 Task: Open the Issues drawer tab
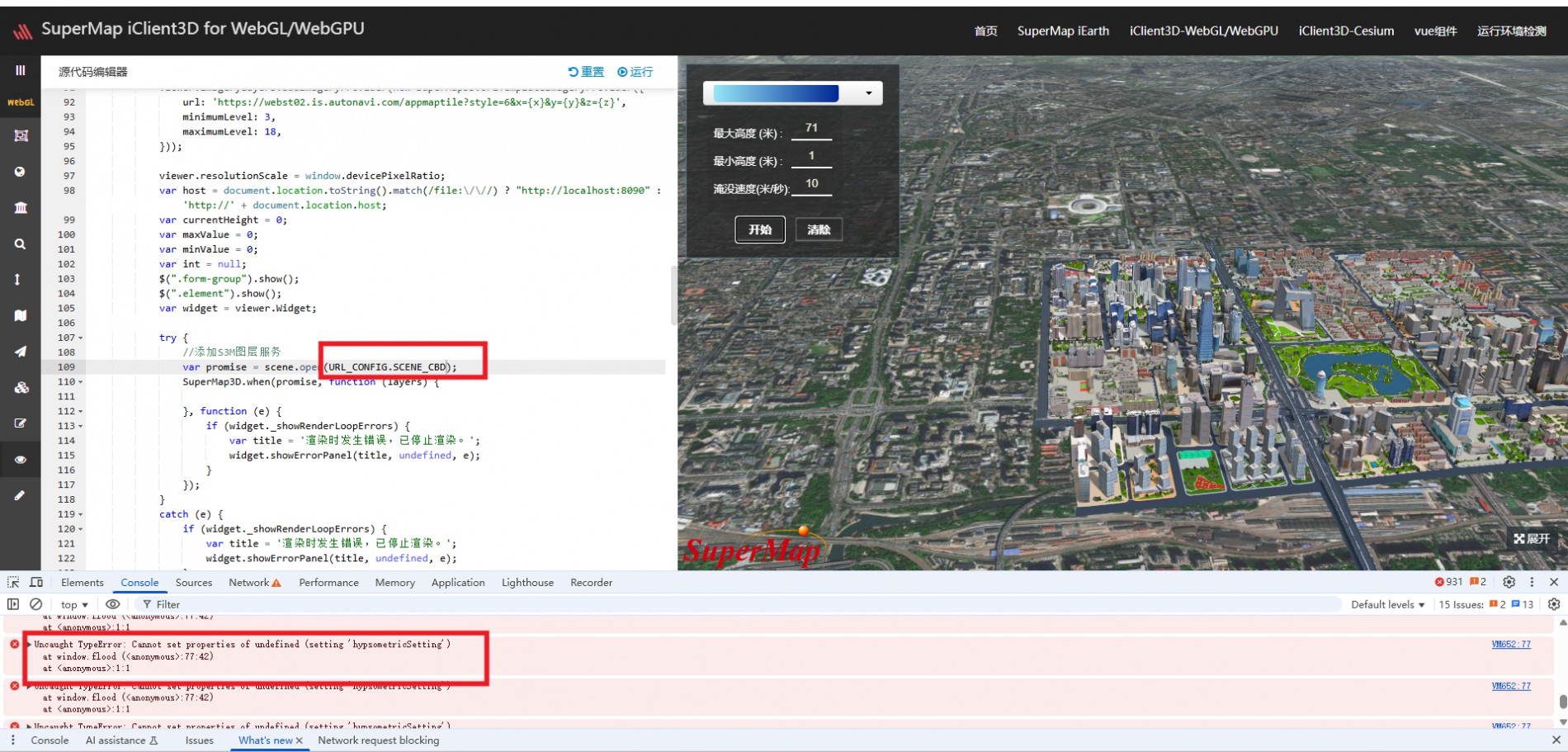click(199, 740)
